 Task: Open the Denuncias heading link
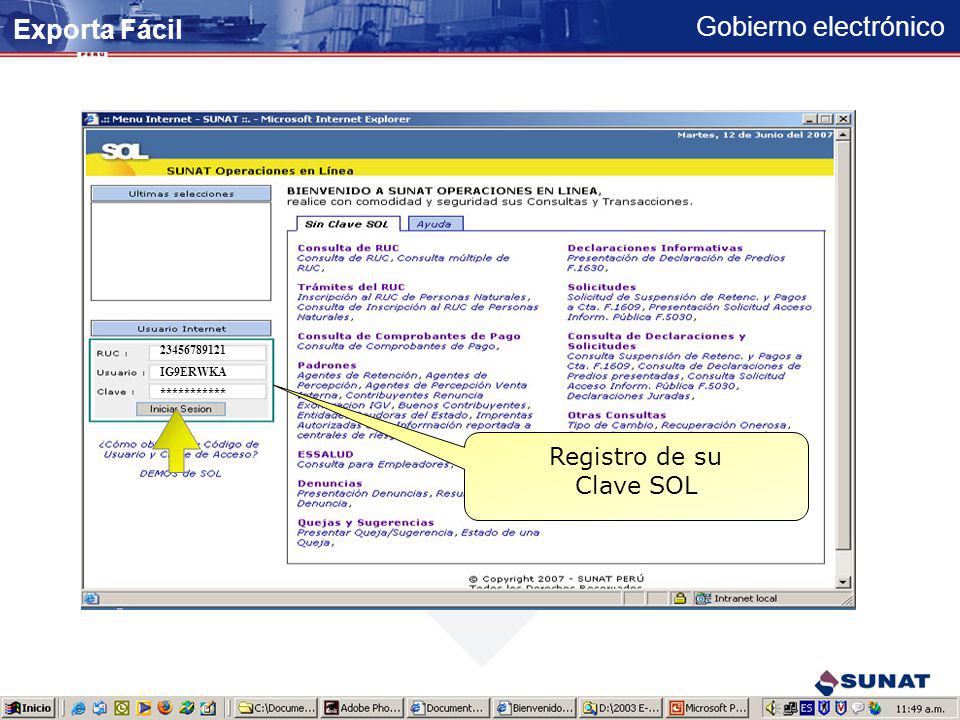pyautogui.click(x=329, y=484)
